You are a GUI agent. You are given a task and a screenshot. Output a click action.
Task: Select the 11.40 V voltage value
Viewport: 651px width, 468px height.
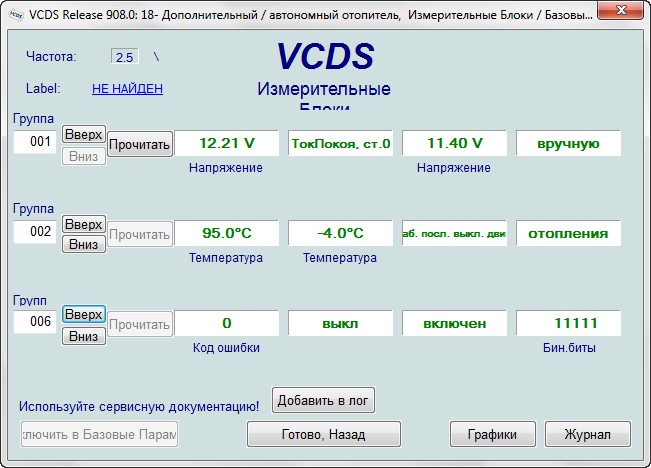click(x=455, y=143)
